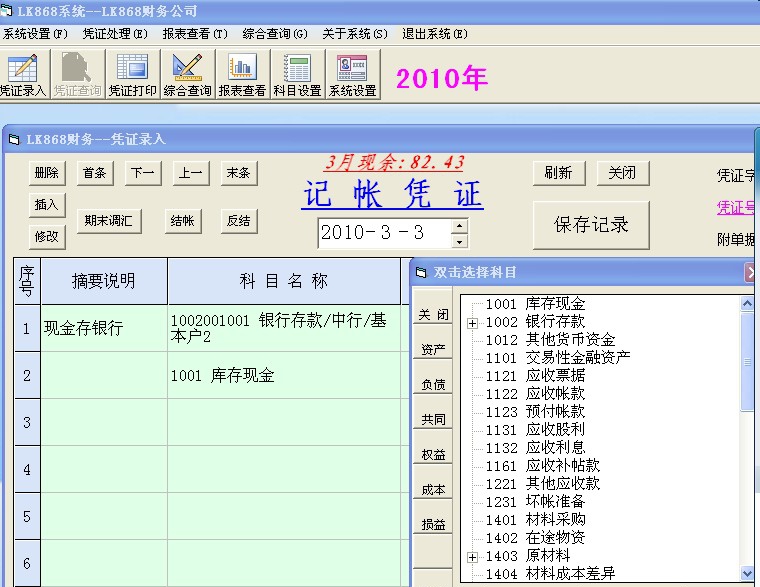
Task: Jump to last record with 末条
Action: tap(239, 173)
